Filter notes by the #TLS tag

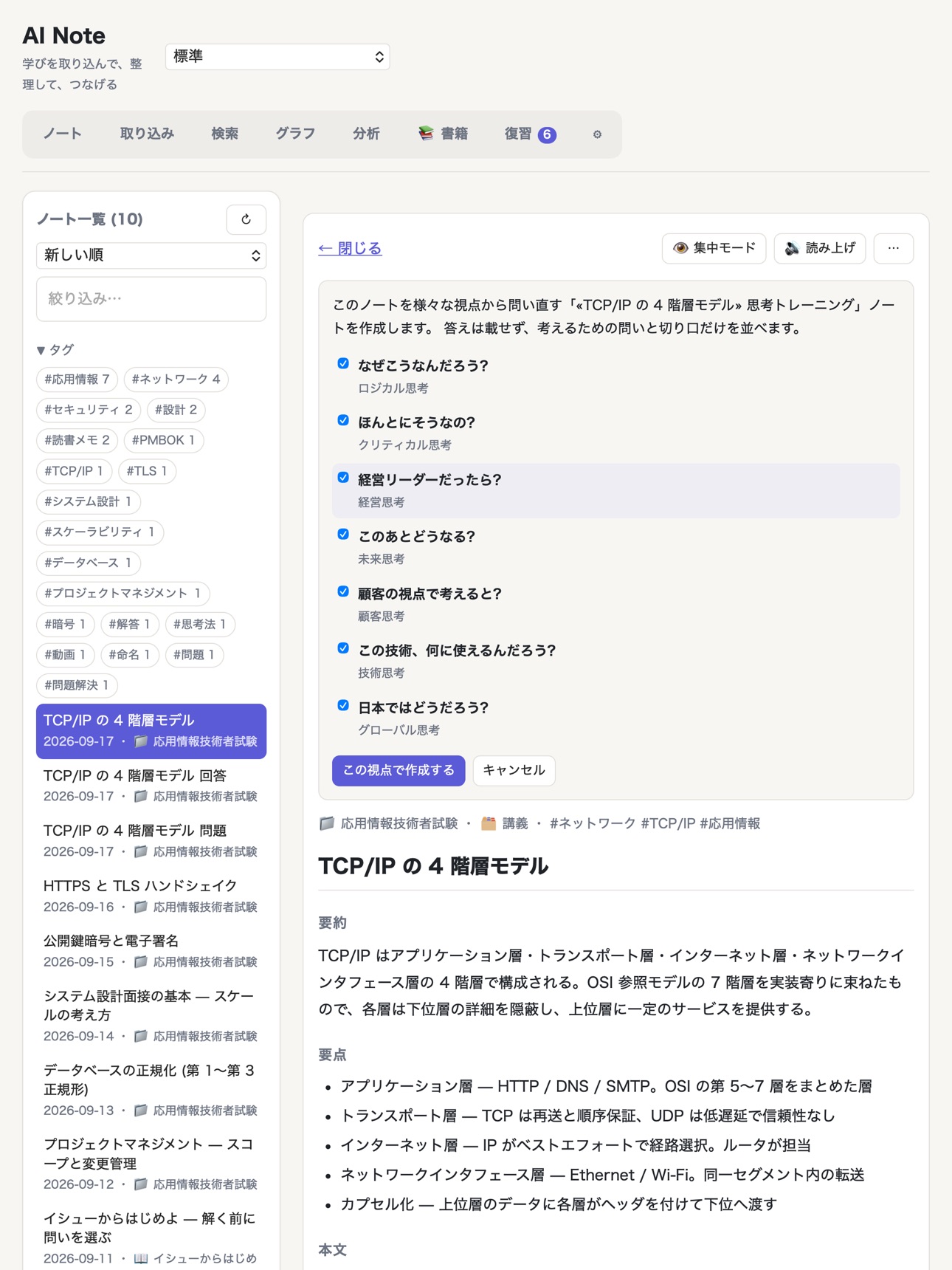(x=147, y=471)
